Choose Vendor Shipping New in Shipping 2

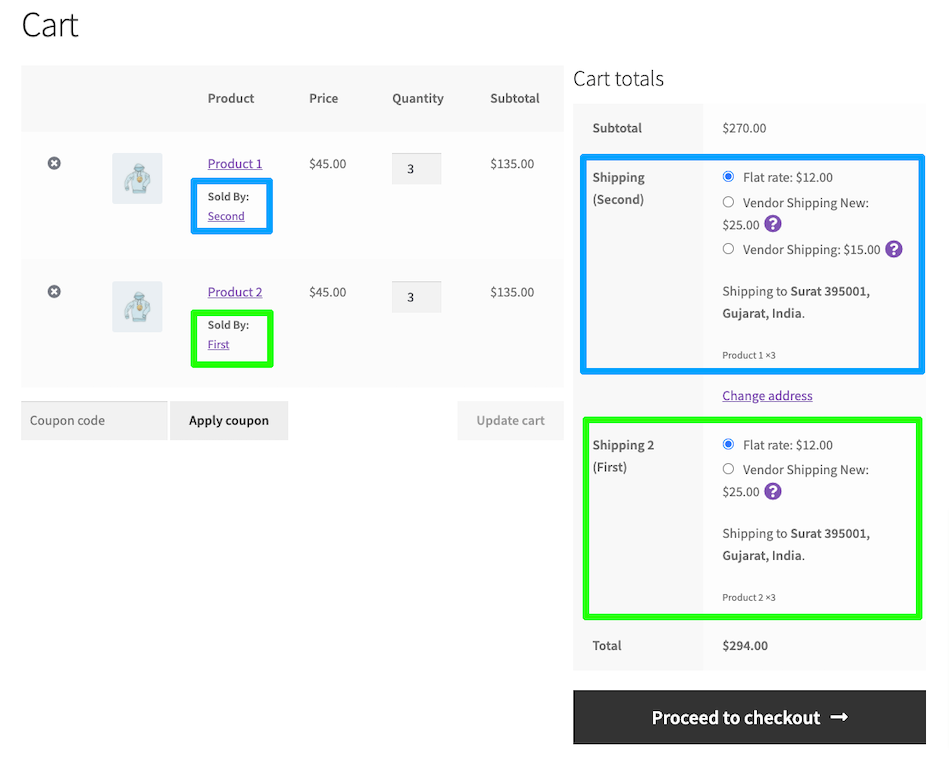pos(728,469)
